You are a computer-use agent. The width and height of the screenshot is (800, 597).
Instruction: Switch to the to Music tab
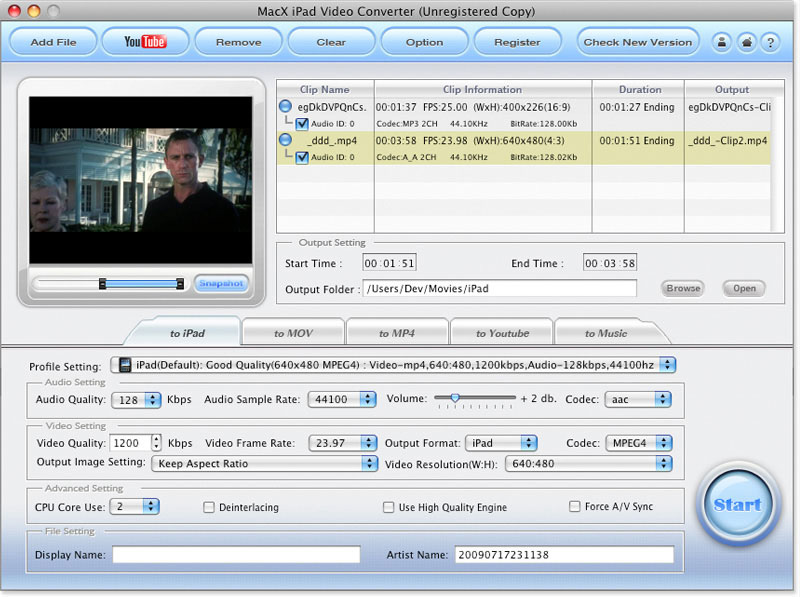pos(606,333)
